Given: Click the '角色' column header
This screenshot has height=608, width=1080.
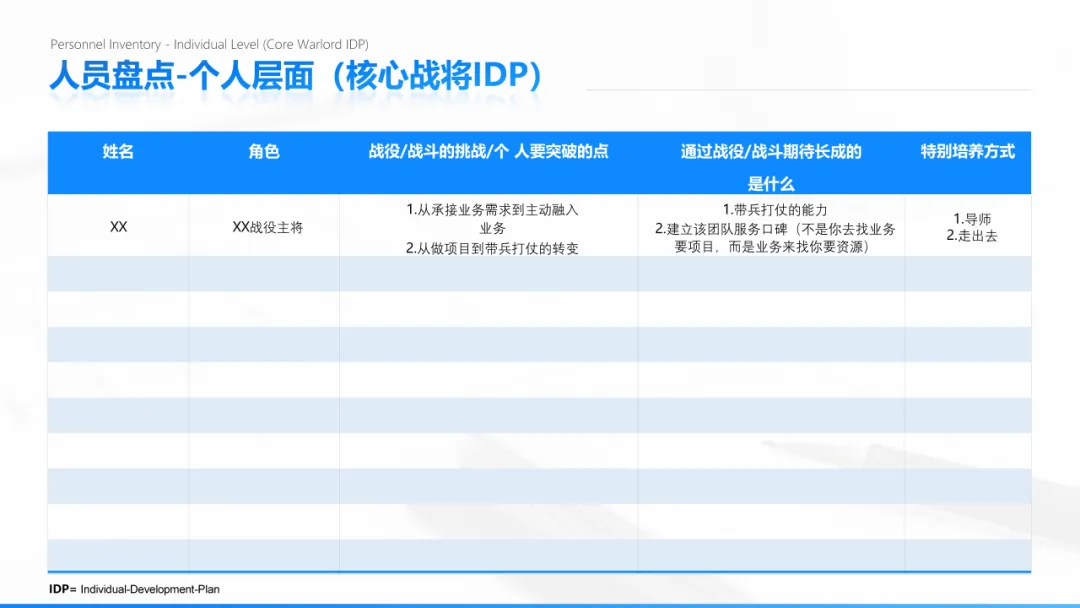Looking at the screenshot, I should tap(264, 151).
